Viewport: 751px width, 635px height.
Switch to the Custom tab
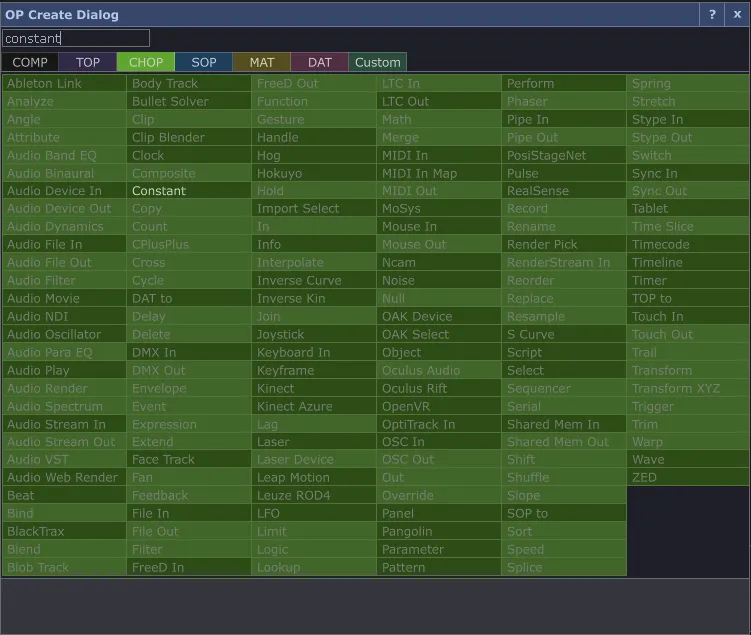click(377, 62)
